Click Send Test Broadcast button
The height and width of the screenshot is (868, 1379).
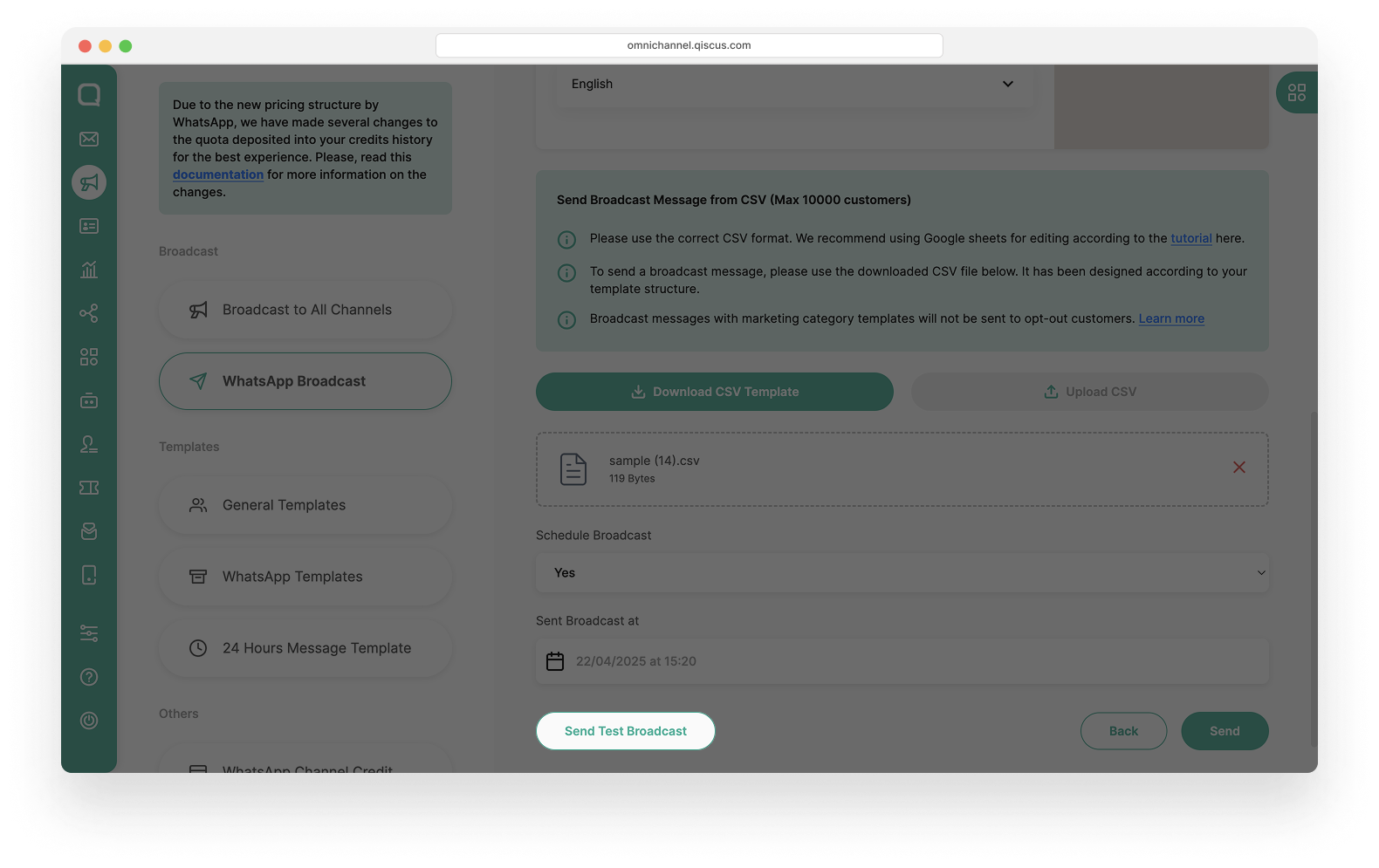626,731
